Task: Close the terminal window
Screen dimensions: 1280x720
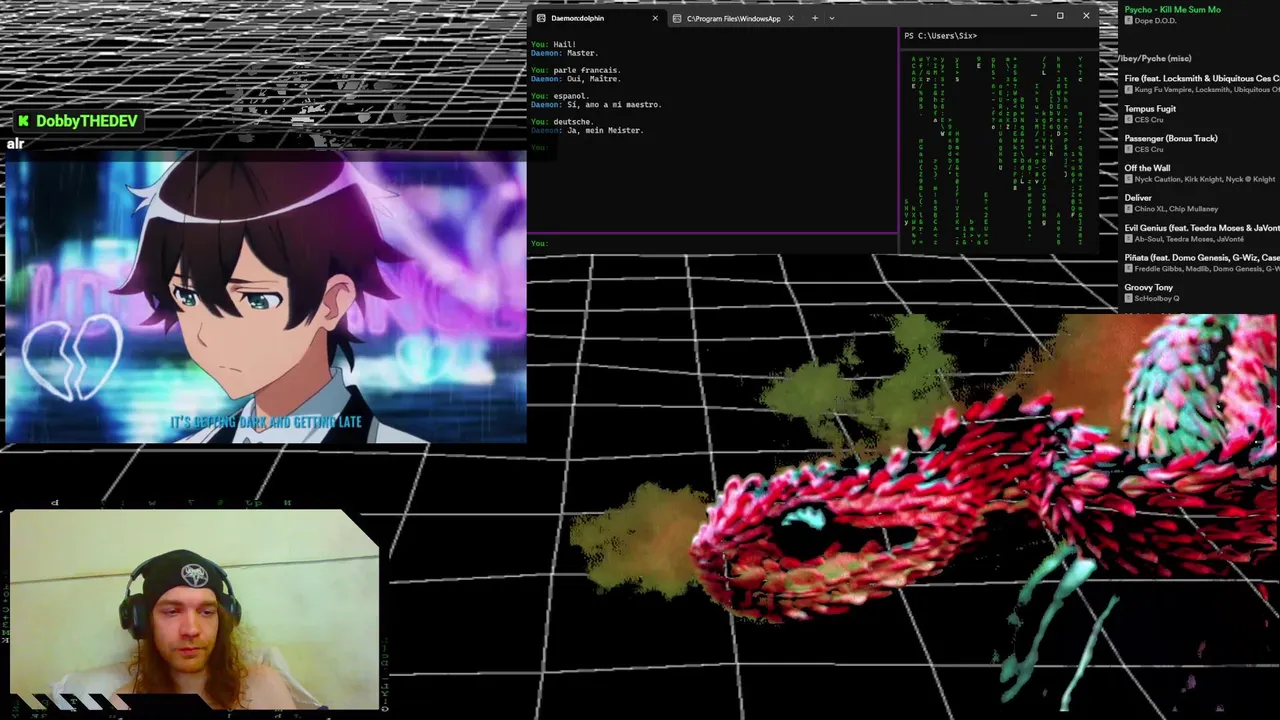Action: [1086, 16]
